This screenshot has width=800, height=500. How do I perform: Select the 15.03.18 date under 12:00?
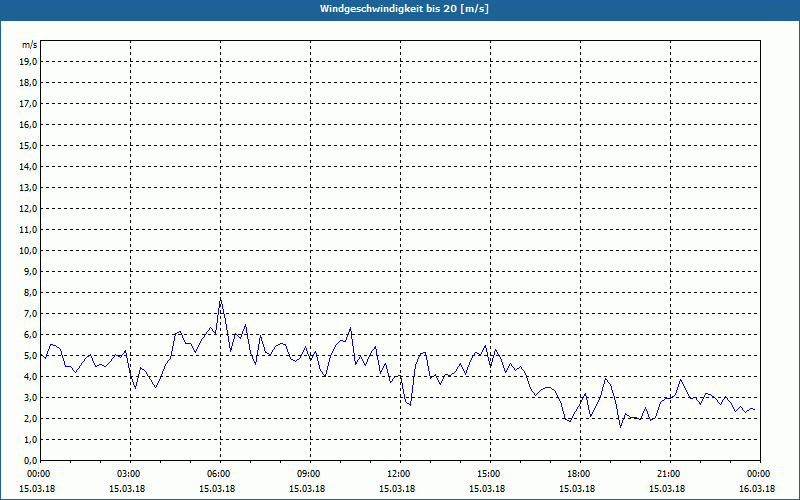[397, 489]
